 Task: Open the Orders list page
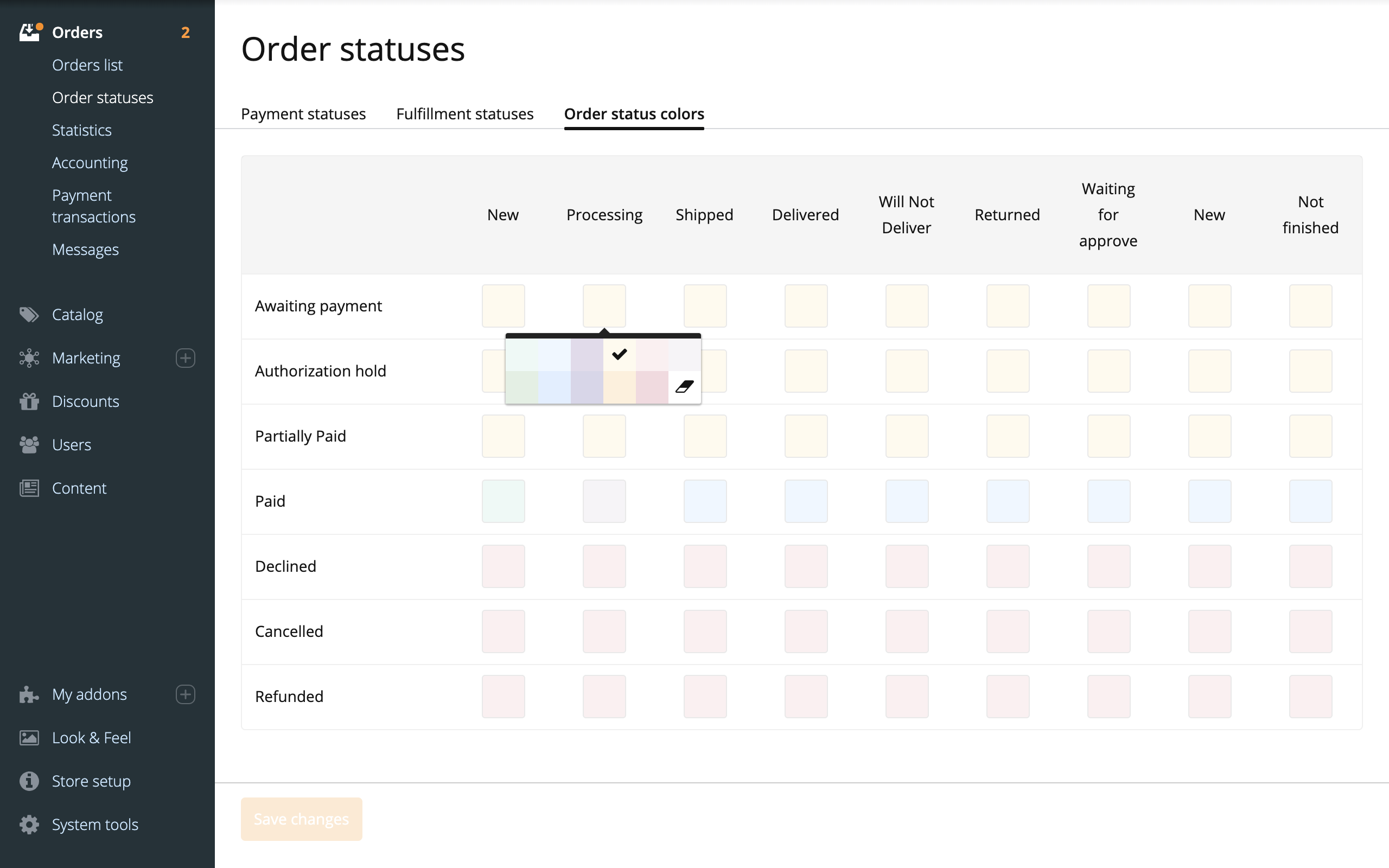tap(87, 65)
